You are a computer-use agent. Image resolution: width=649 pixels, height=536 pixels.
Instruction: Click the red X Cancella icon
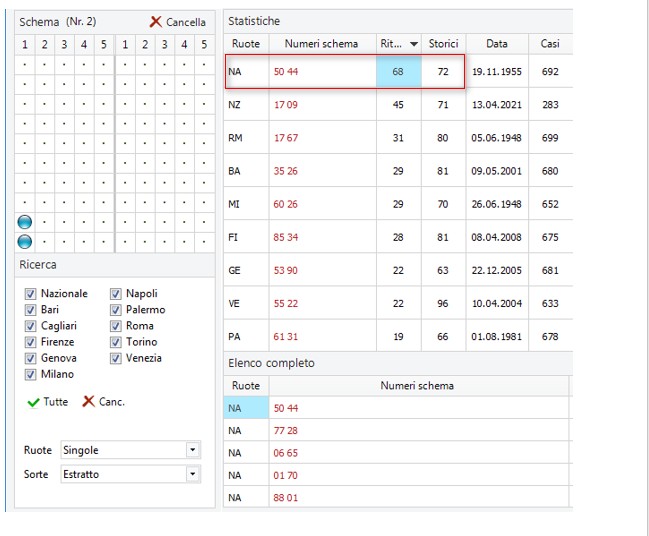[x=156, y=22]
